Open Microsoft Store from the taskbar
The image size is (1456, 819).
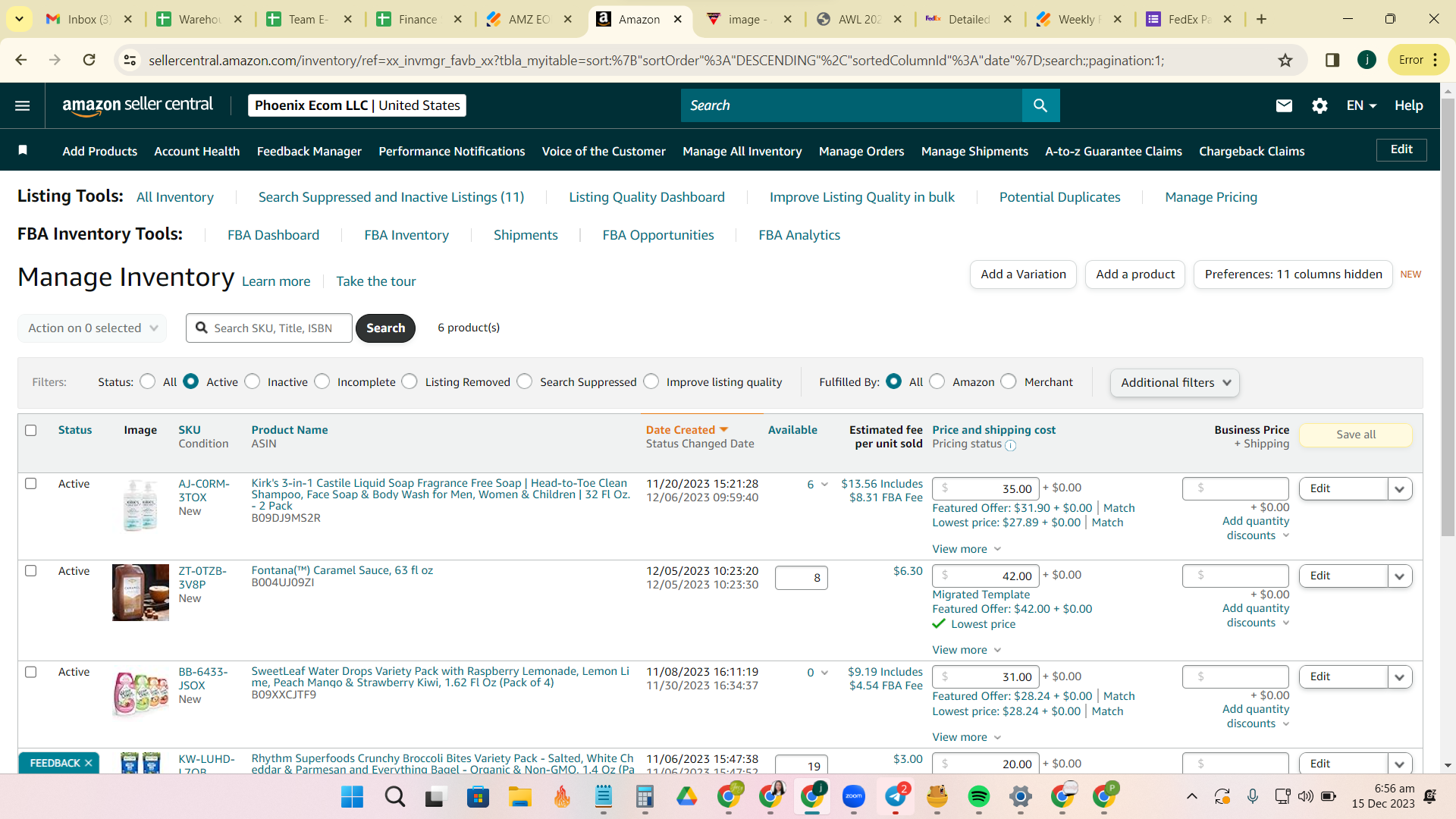478,796
